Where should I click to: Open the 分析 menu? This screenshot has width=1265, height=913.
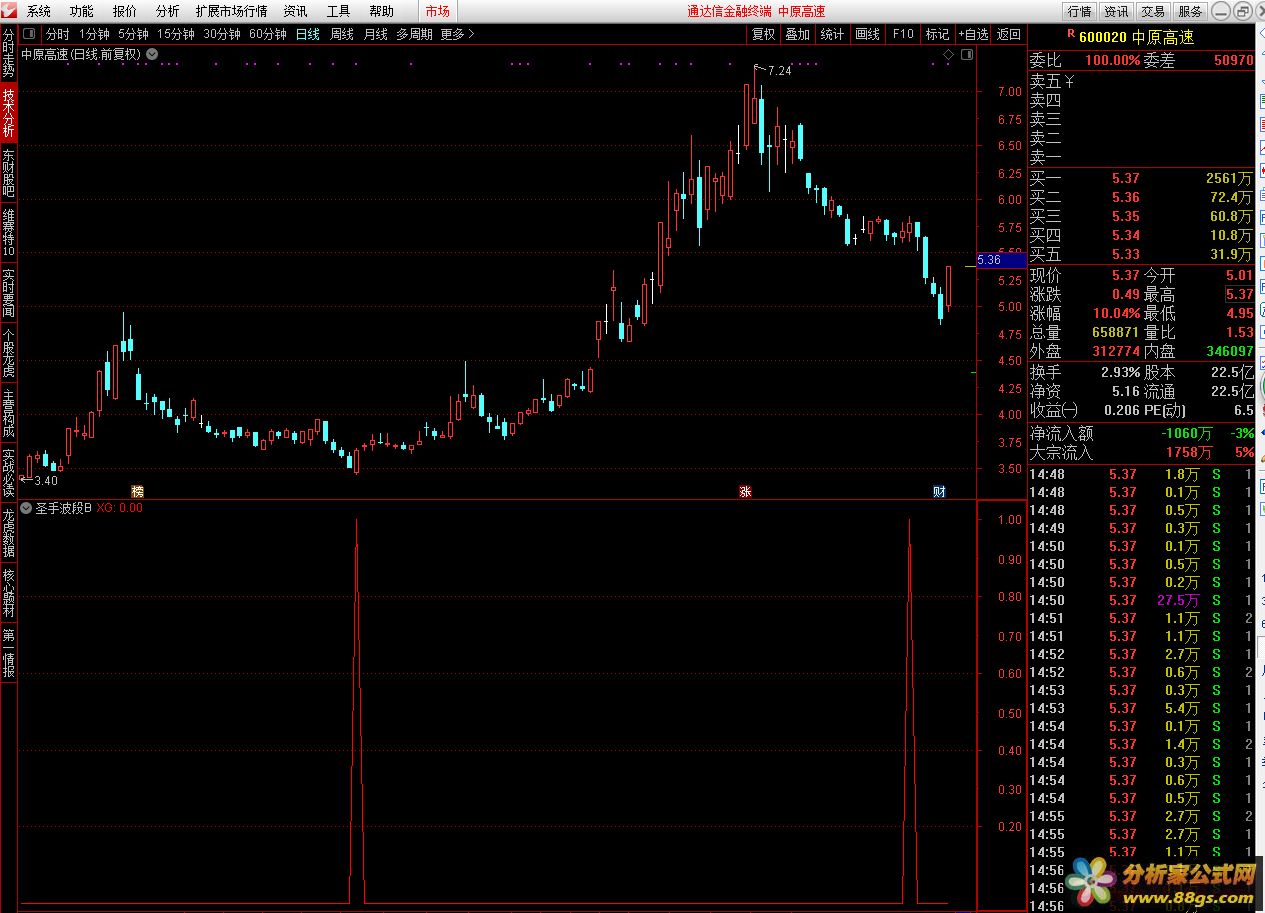tap(168, 11)
